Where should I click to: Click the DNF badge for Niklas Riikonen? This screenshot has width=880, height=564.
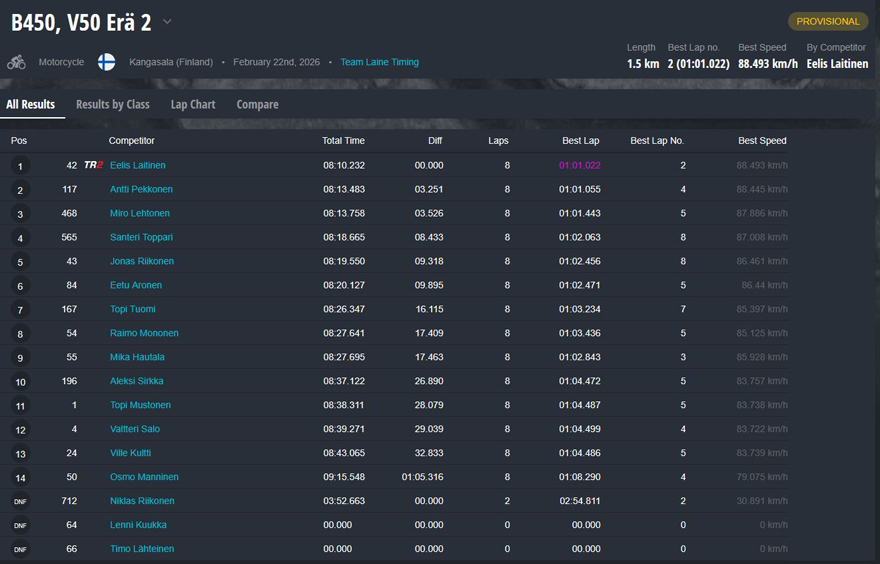click(x=20, y=502)
